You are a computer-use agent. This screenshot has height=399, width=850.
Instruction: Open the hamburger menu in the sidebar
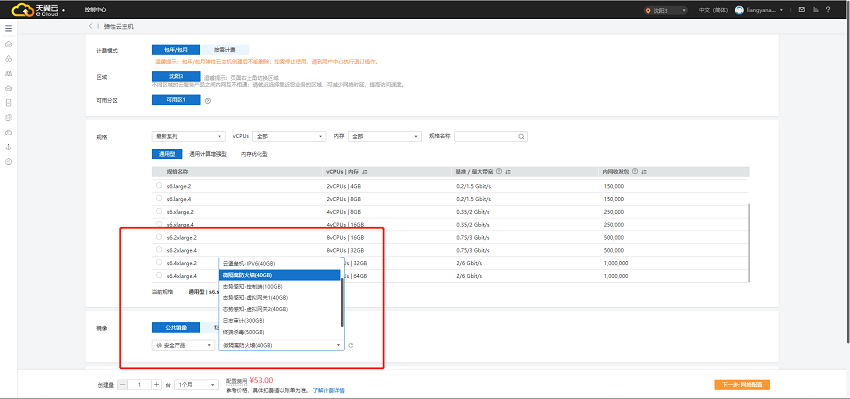[x=8, y=28]
